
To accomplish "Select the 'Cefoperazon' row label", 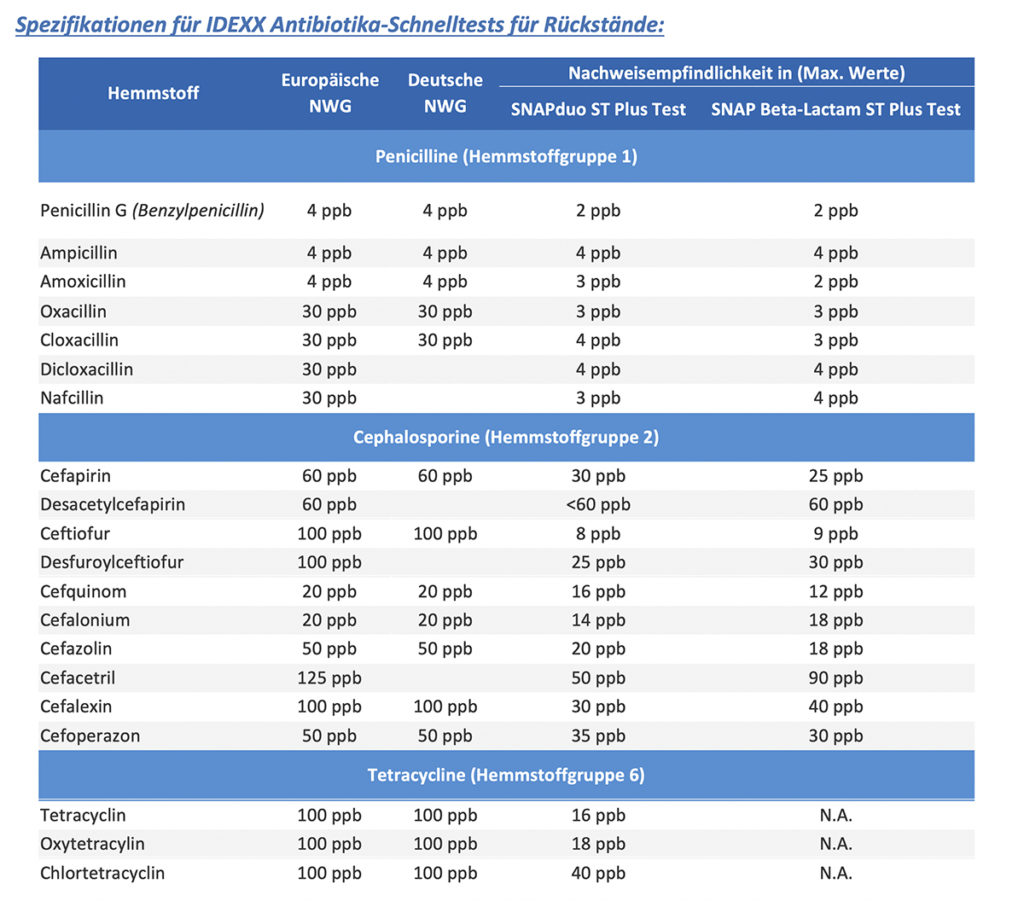I will (x=89, y=735).
